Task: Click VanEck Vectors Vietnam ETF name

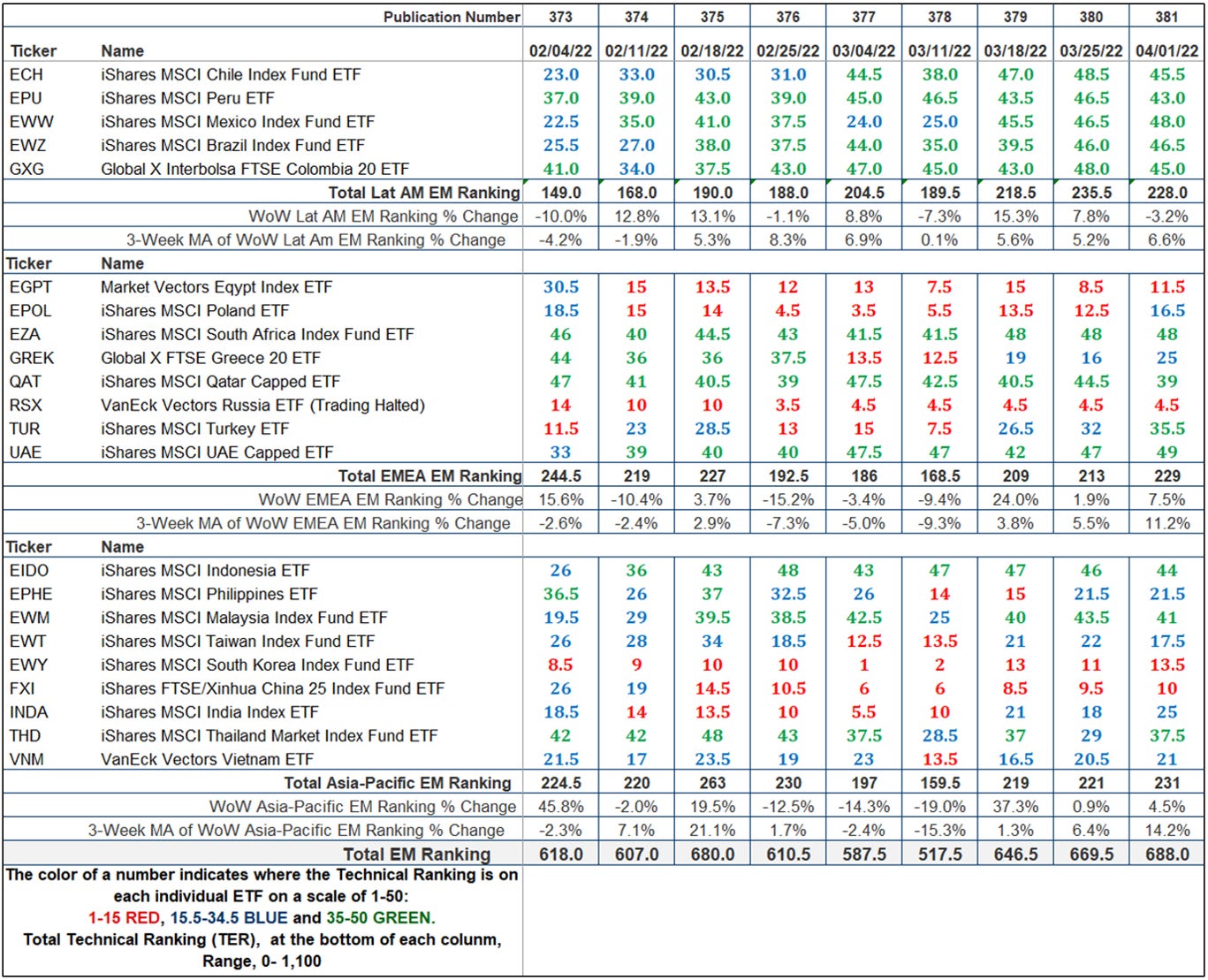Action: pyautogui.click(x=207, y=759)
